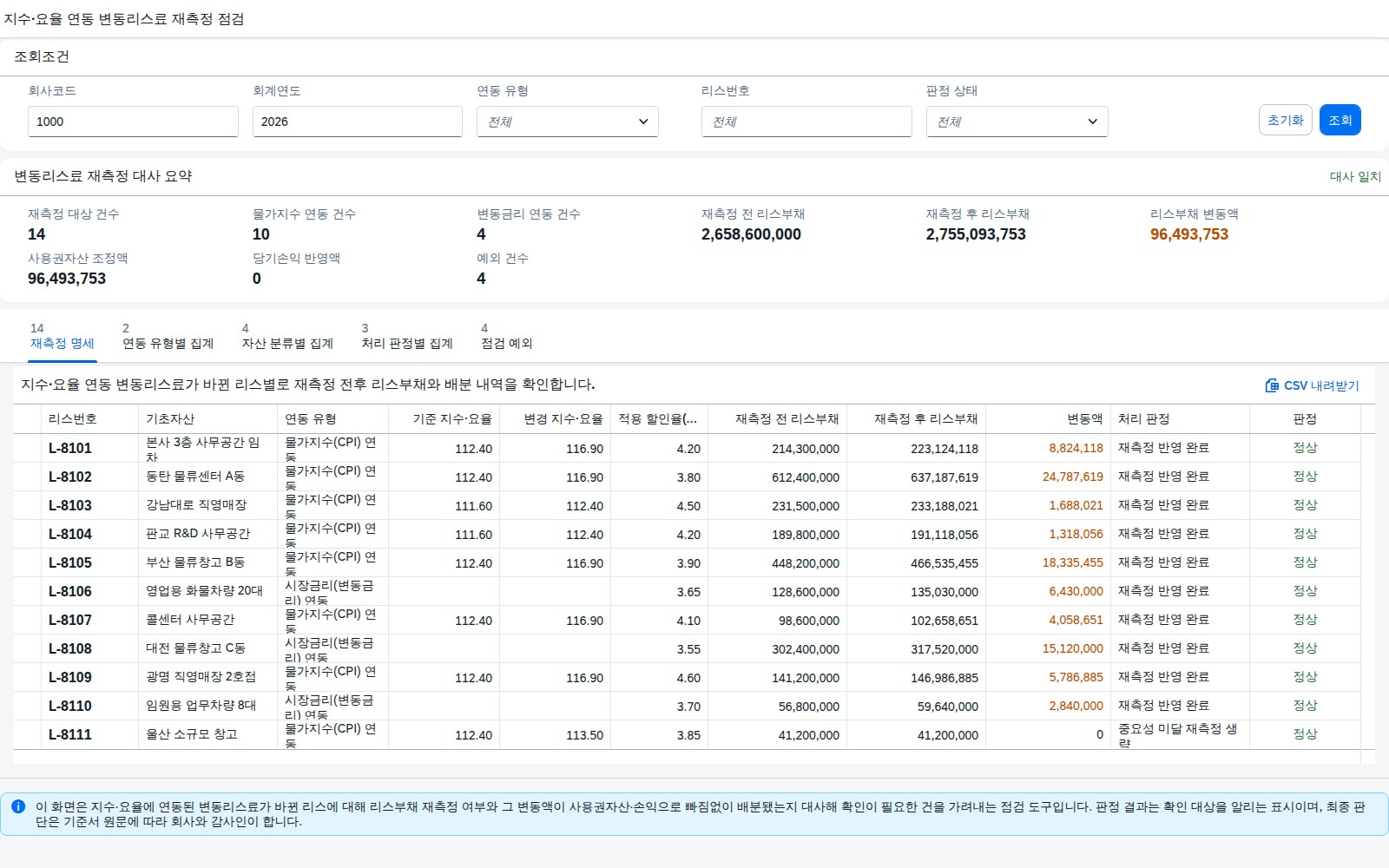Click the 조회 search button
Viewport: 1389px width, 868px height.
click(1340, 120)
